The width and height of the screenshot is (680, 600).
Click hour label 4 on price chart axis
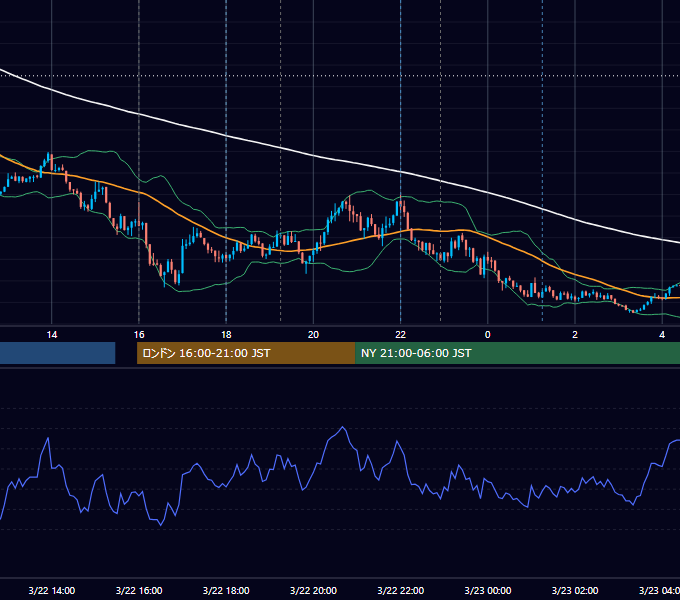tap(662, 335)
